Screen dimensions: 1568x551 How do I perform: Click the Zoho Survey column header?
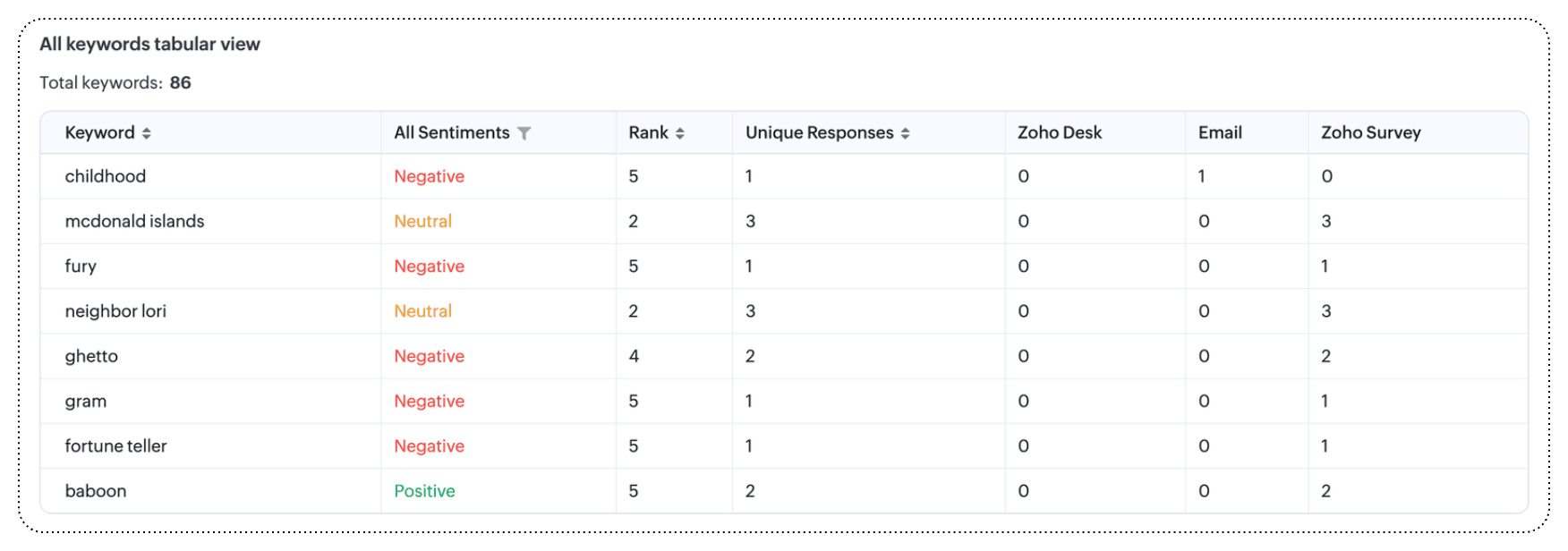(1370, 132)
